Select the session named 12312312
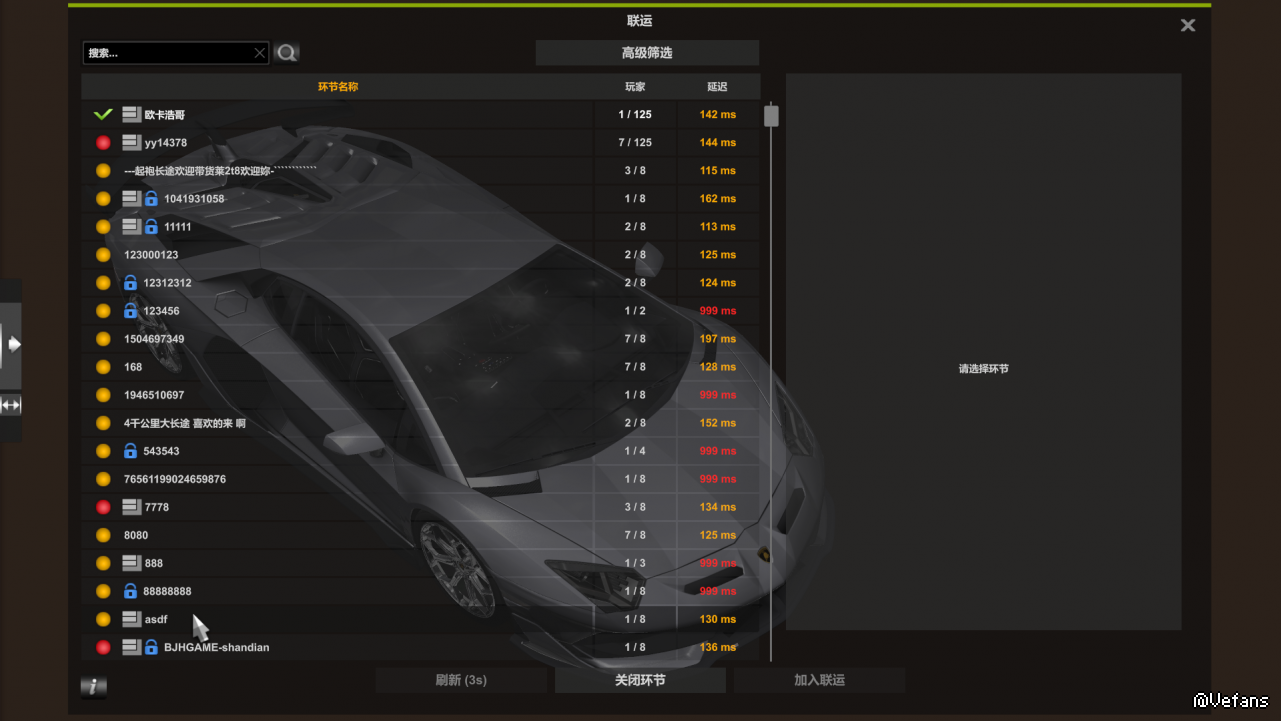The image size is (1281, 721). pos(421,283)
